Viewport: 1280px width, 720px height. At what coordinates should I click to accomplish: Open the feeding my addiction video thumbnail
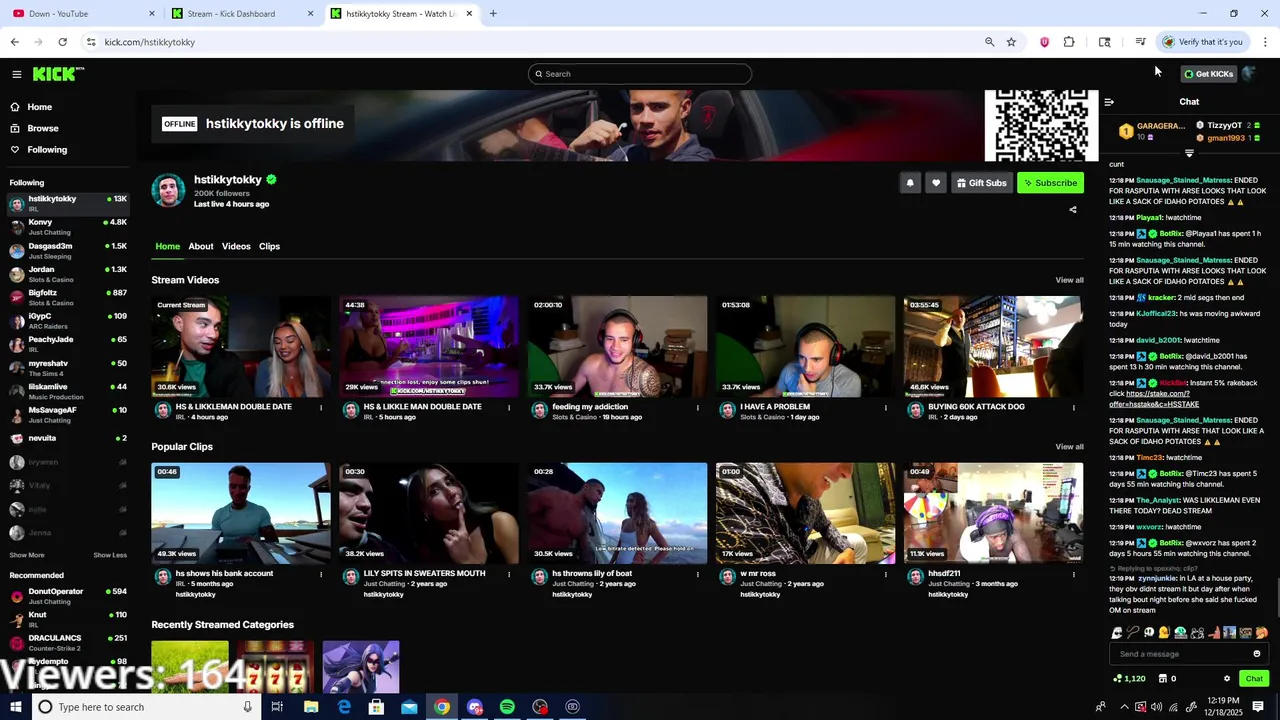[617, 346]
